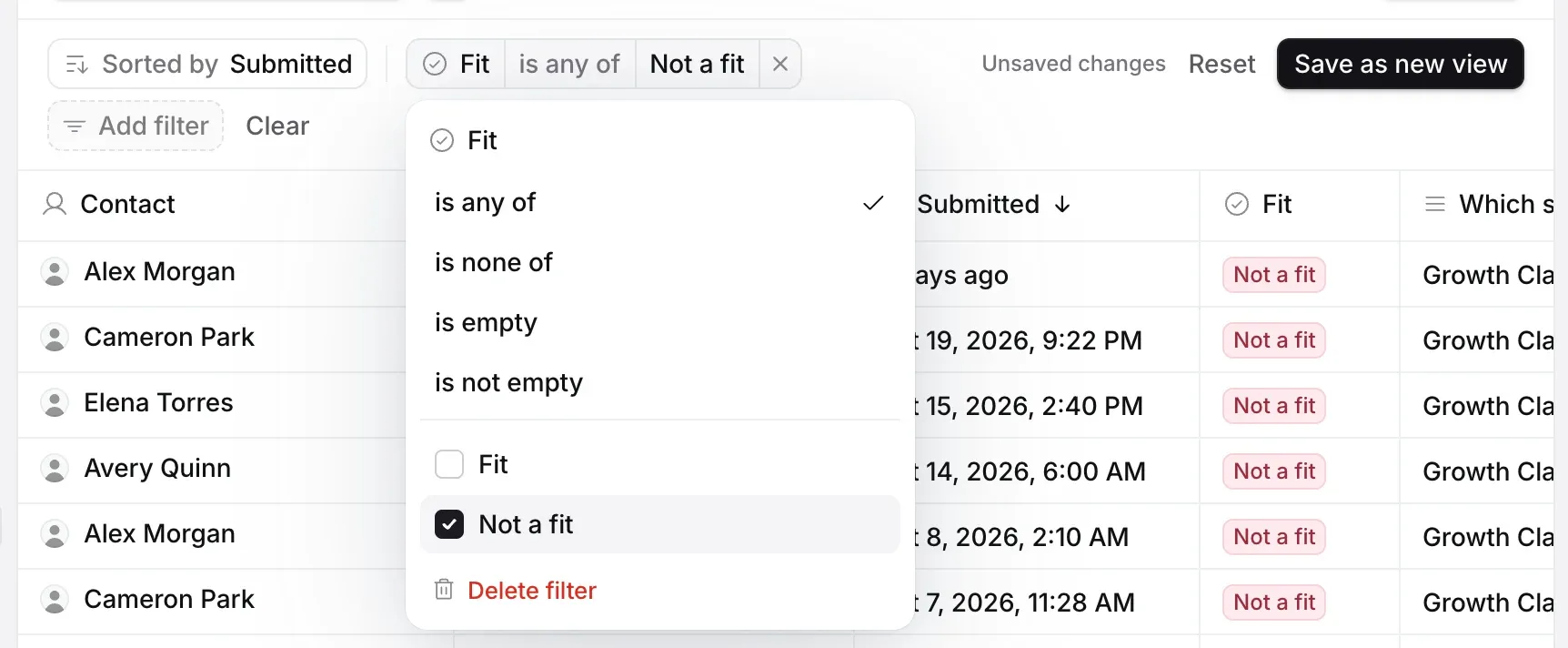Remove the Fit filter with the X
This screenshot has width=1568, height=648.
[x=780, y=64]
